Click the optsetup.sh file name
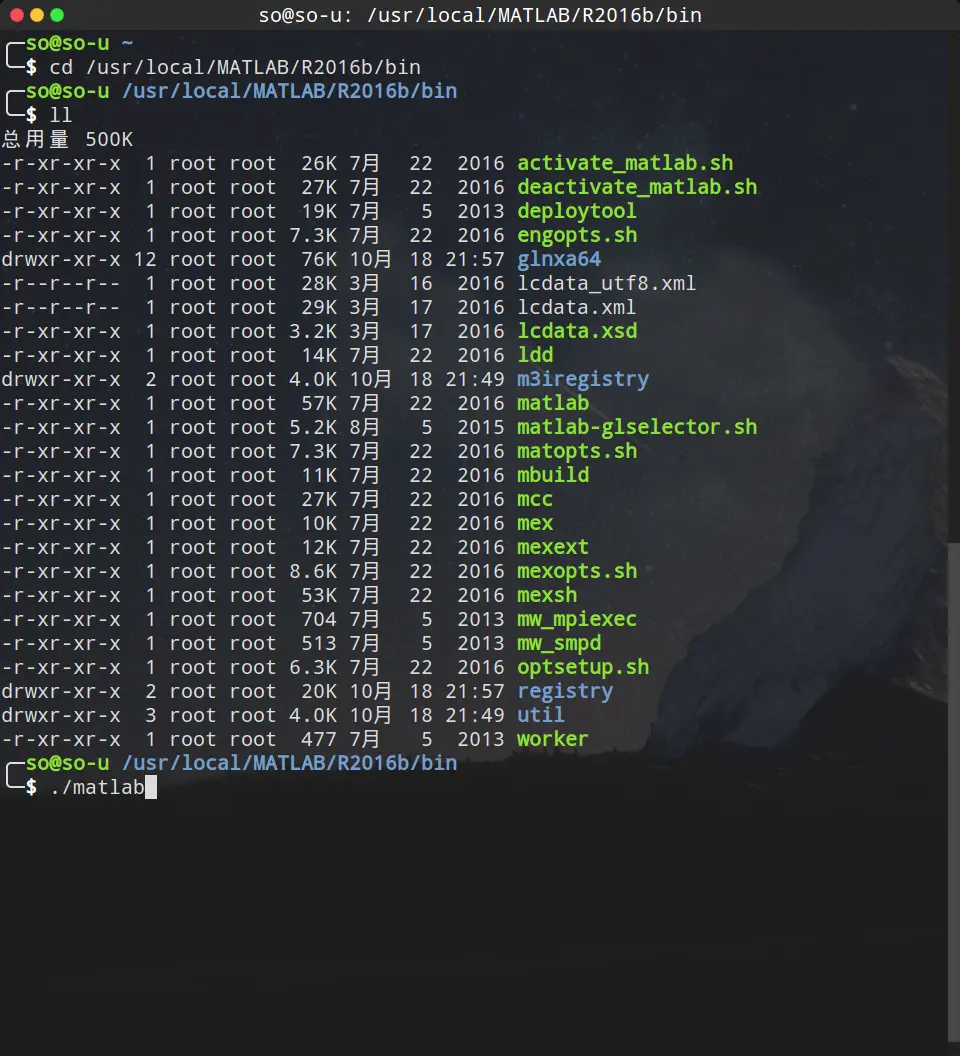 coord(583,667)
